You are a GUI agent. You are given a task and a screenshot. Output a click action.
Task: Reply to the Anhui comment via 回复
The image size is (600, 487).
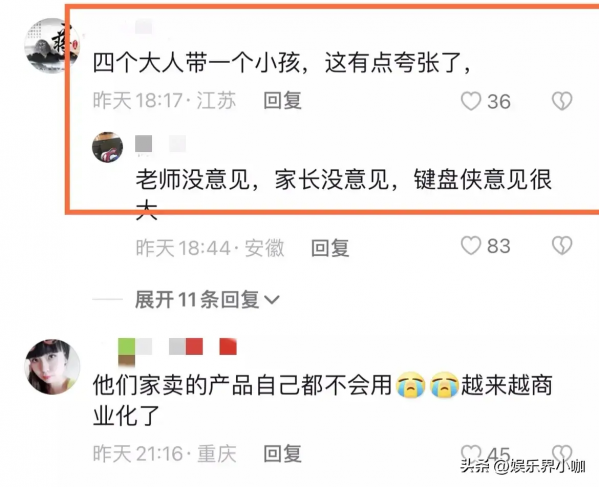[330, 248]
